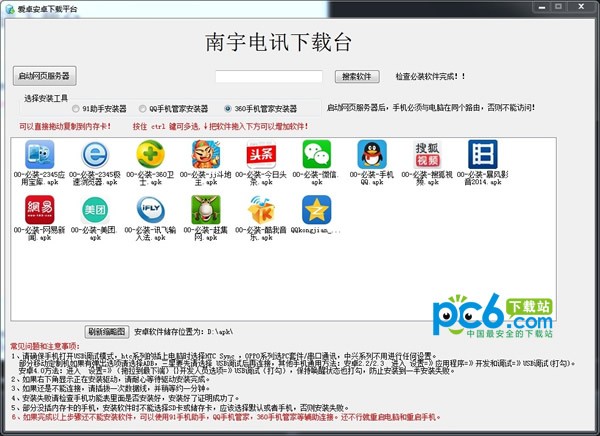Click the 启动网页服务器 button
The image size is (600, 436).
pyautogui.click(x=44, y=76)
